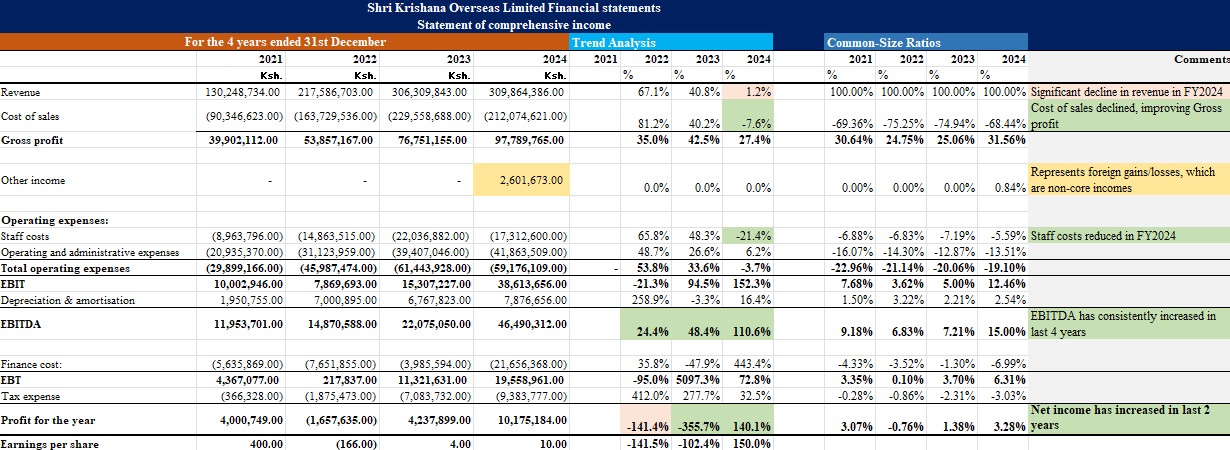Select the 'Gross profit' row label
1230x450 pixels.
[32, 140]
